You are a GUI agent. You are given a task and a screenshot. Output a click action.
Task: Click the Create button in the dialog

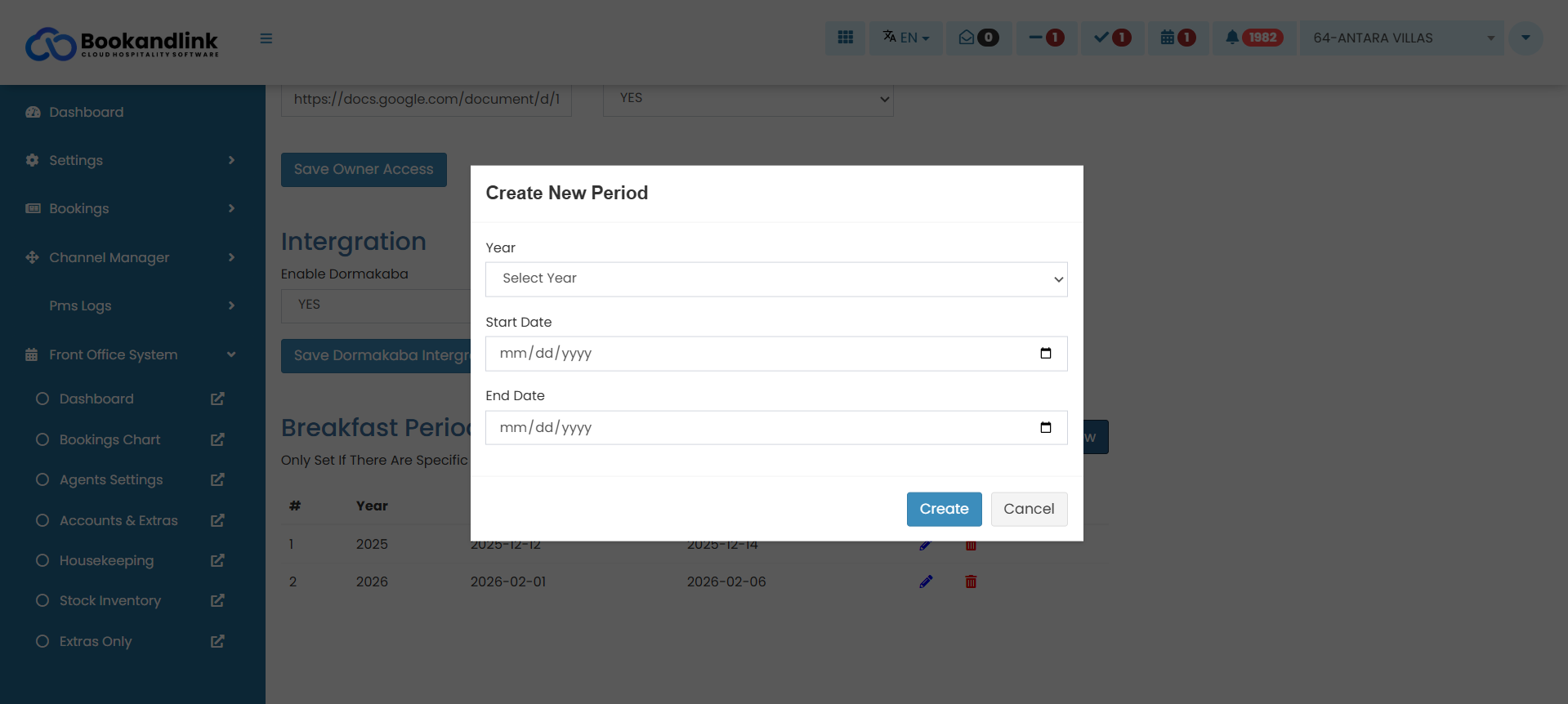pos(944,509)
